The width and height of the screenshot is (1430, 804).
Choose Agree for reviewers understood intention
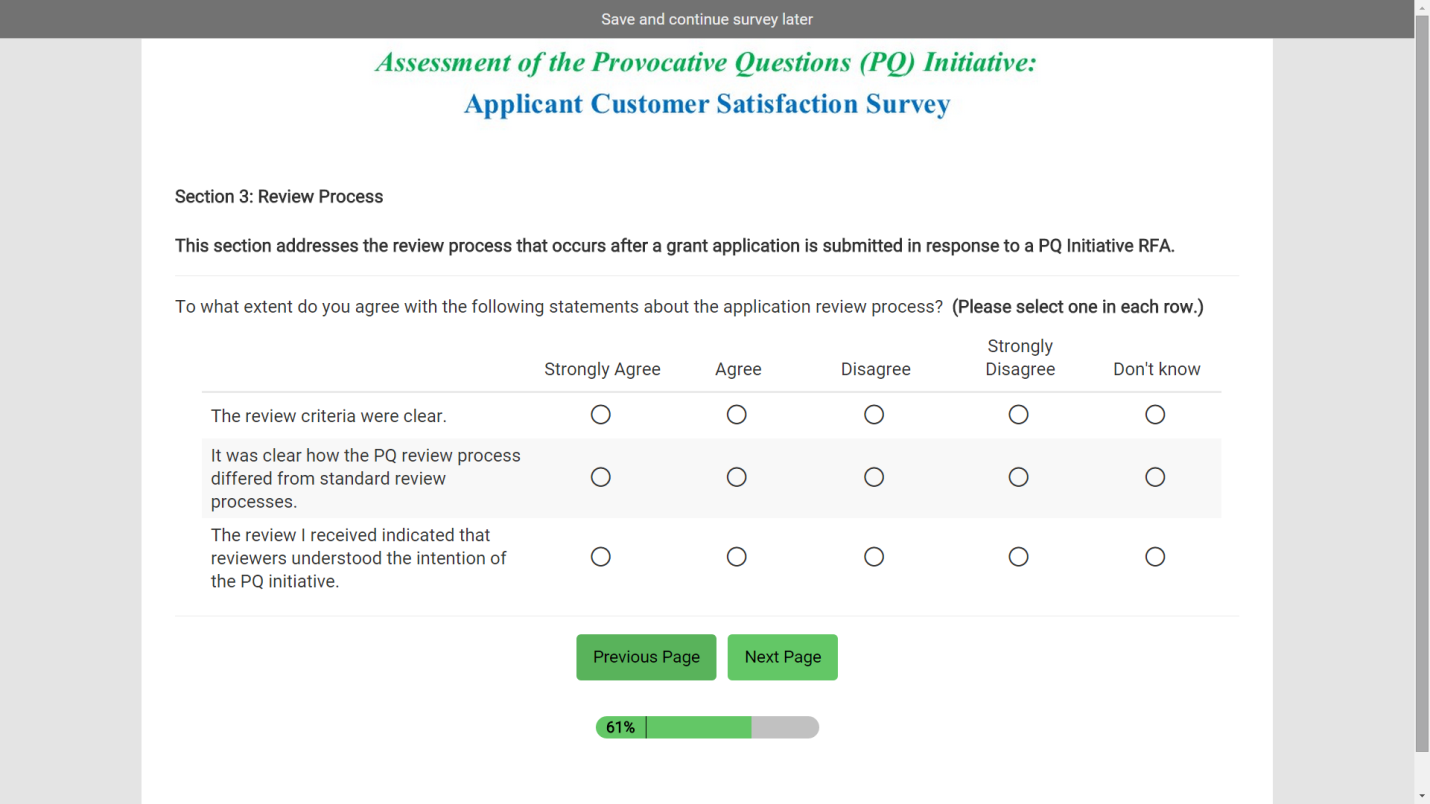[737, 557]
